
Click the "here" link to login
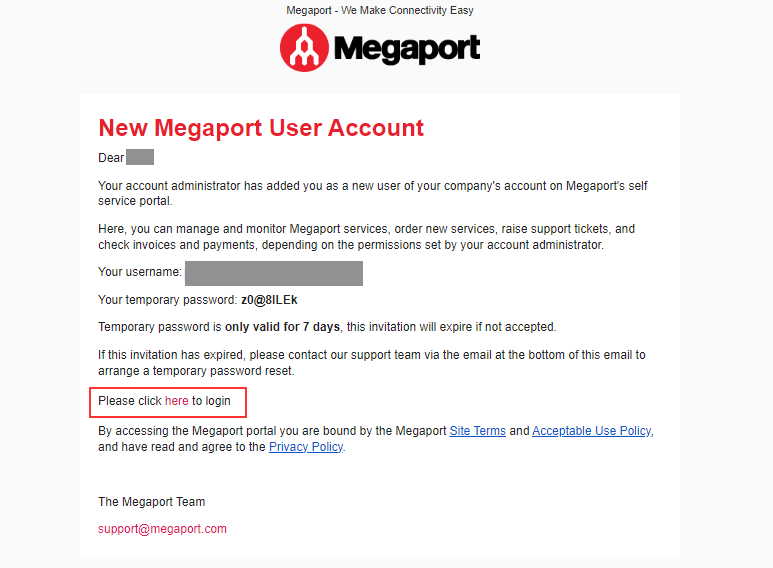(x=177, y=401)
